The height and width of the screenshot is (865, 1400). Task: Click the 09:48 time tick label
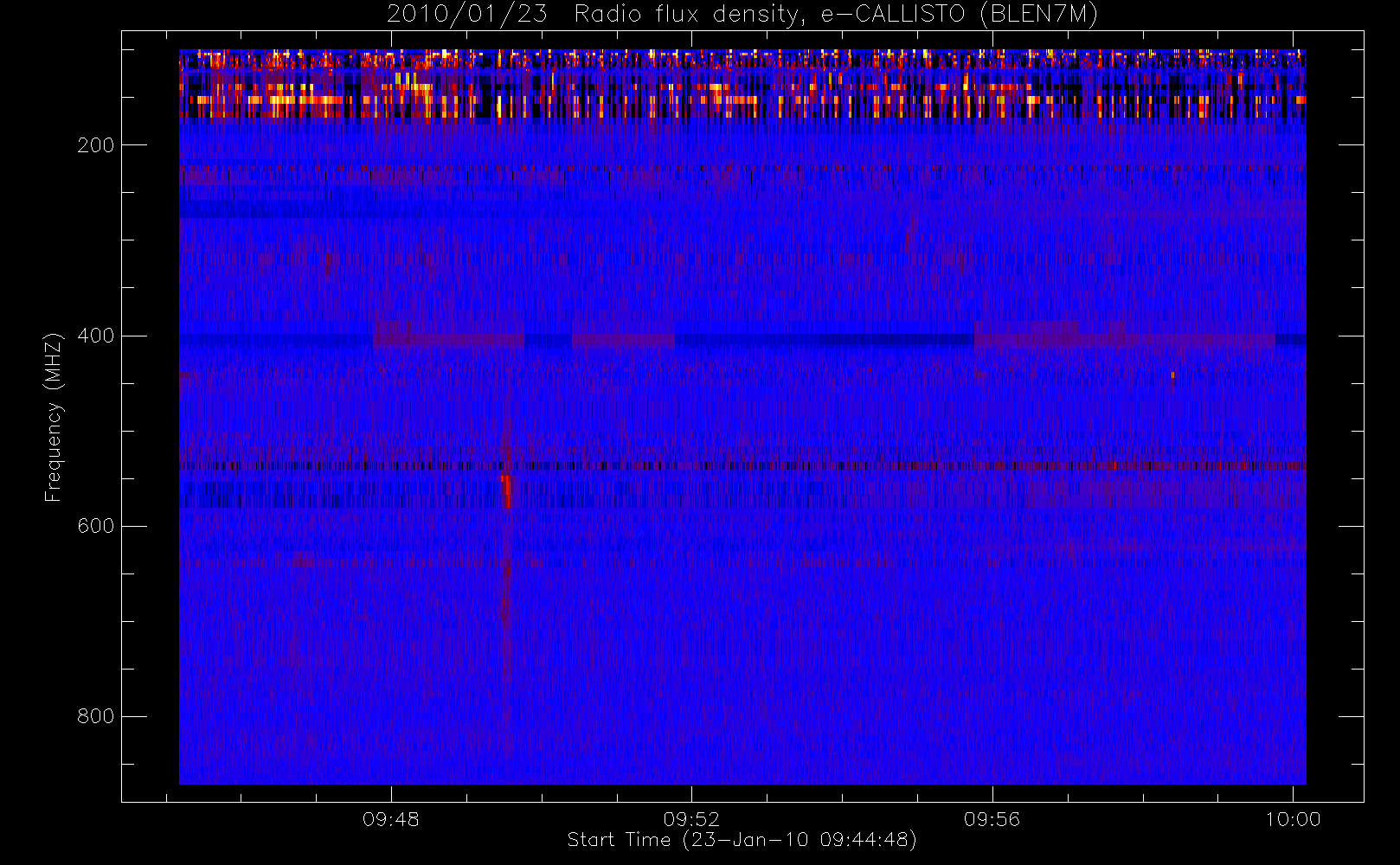click(391, 819)
